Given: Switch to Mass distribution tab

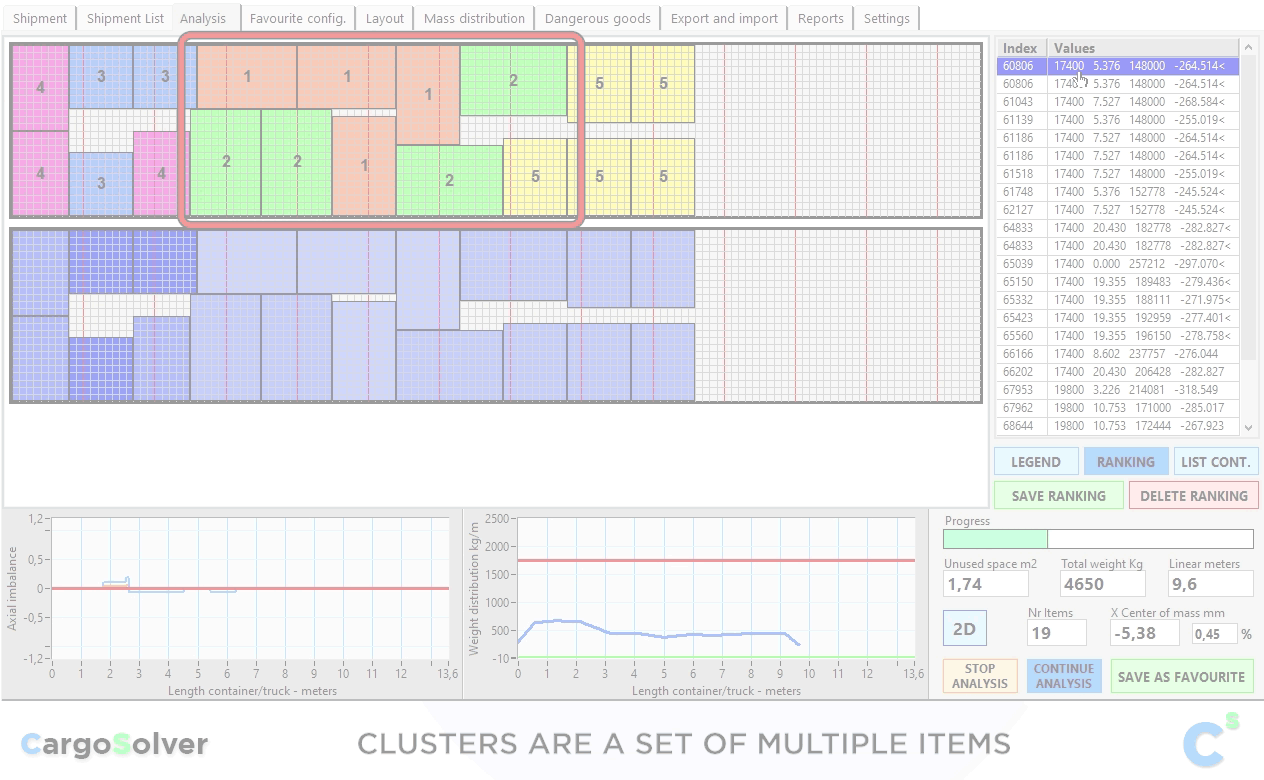Looking at the screenshot, I should [x=474, y=18].
